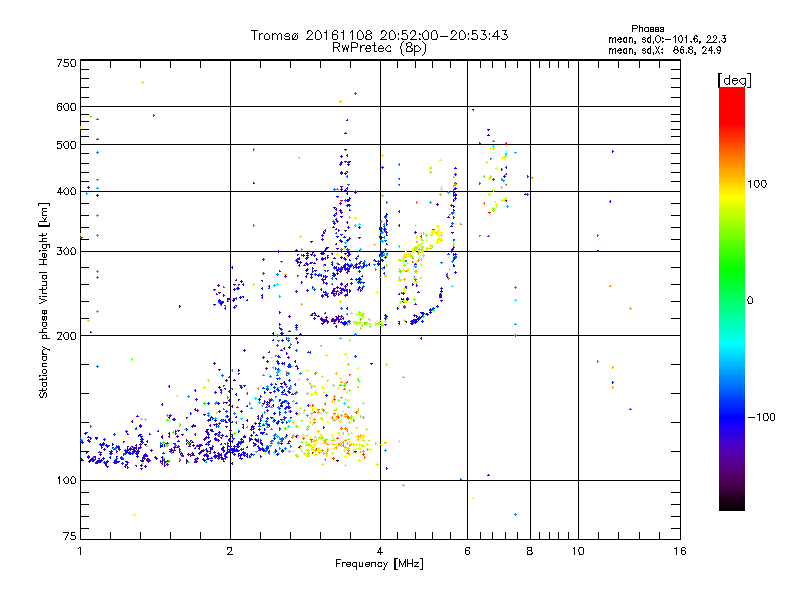The width and height of the screenshot is (800, 600).
Task: Click the "Stationary phase Virtual Height [km]" label
Action: [x=44, y=301]
